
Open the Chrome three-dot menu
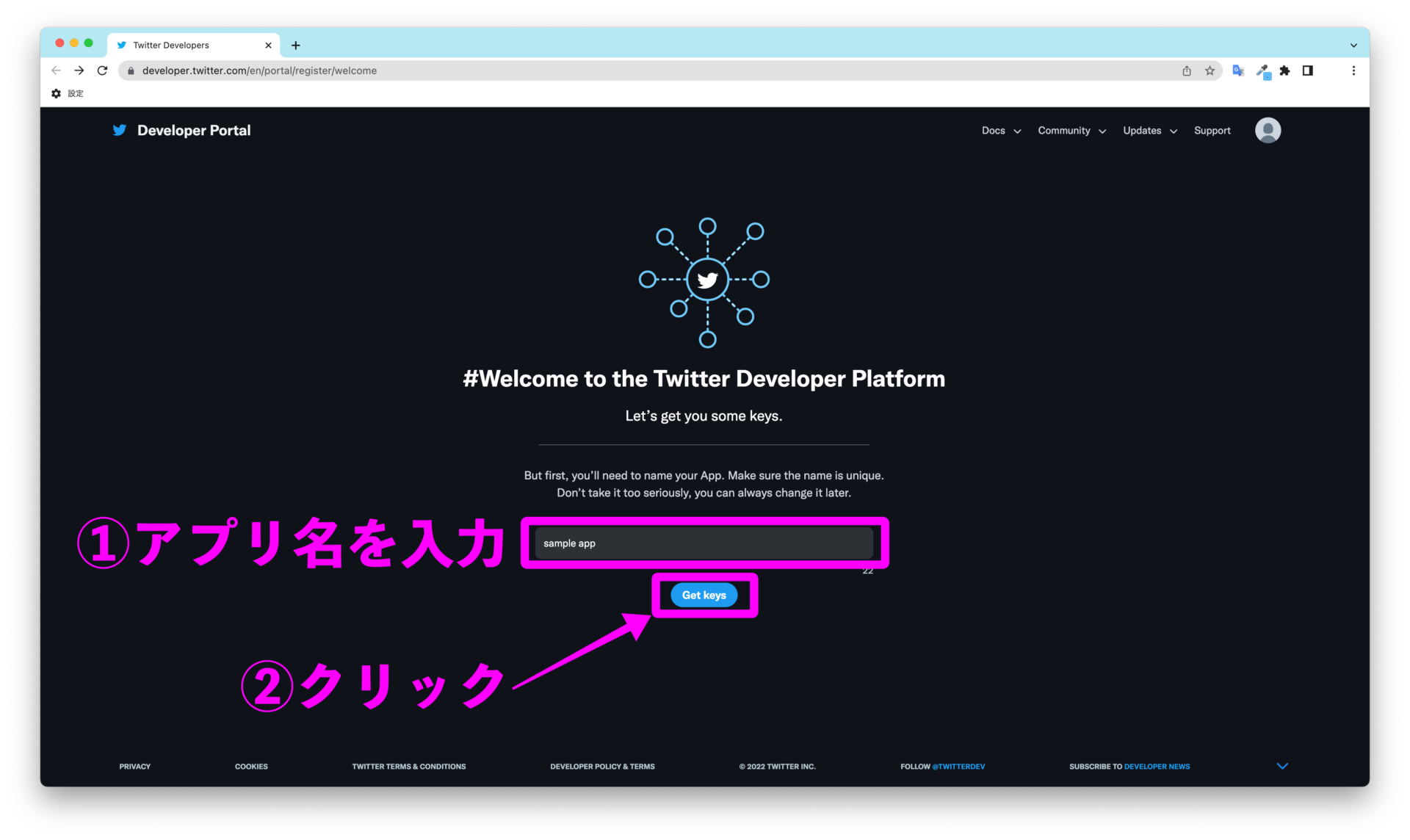[x=1354, y=70]
